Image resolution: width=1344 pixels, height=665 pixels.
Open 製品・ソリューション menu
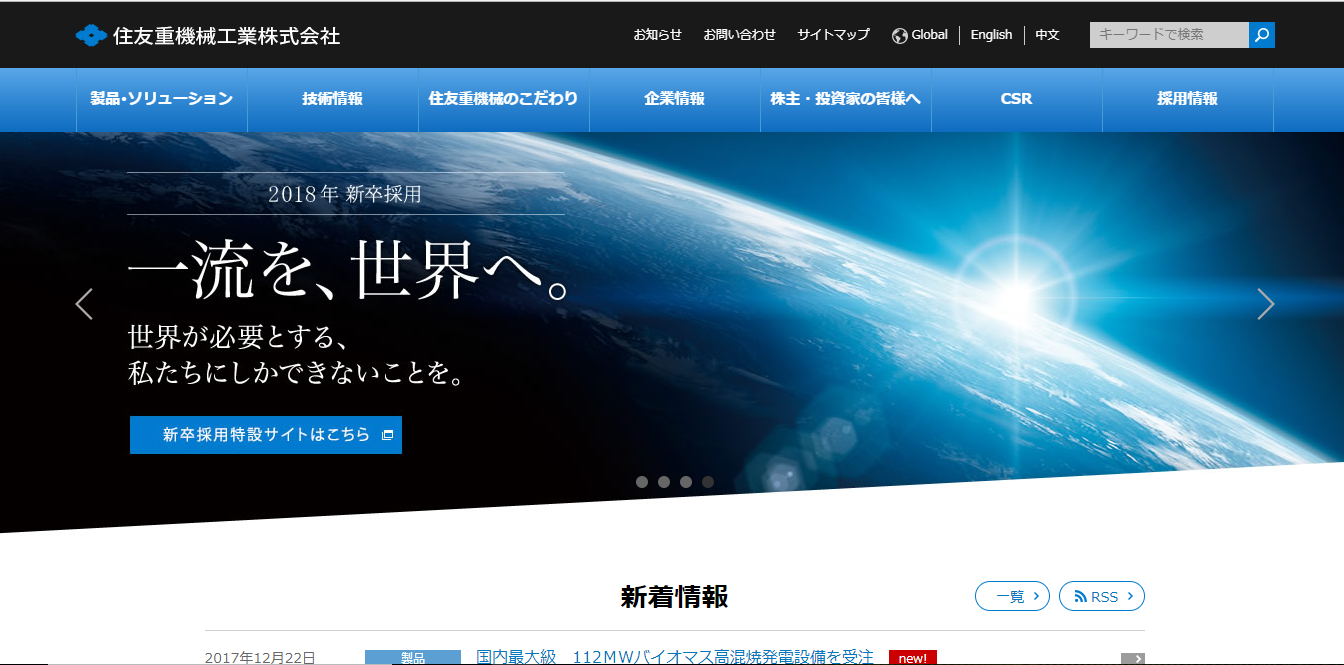(162, 99)
